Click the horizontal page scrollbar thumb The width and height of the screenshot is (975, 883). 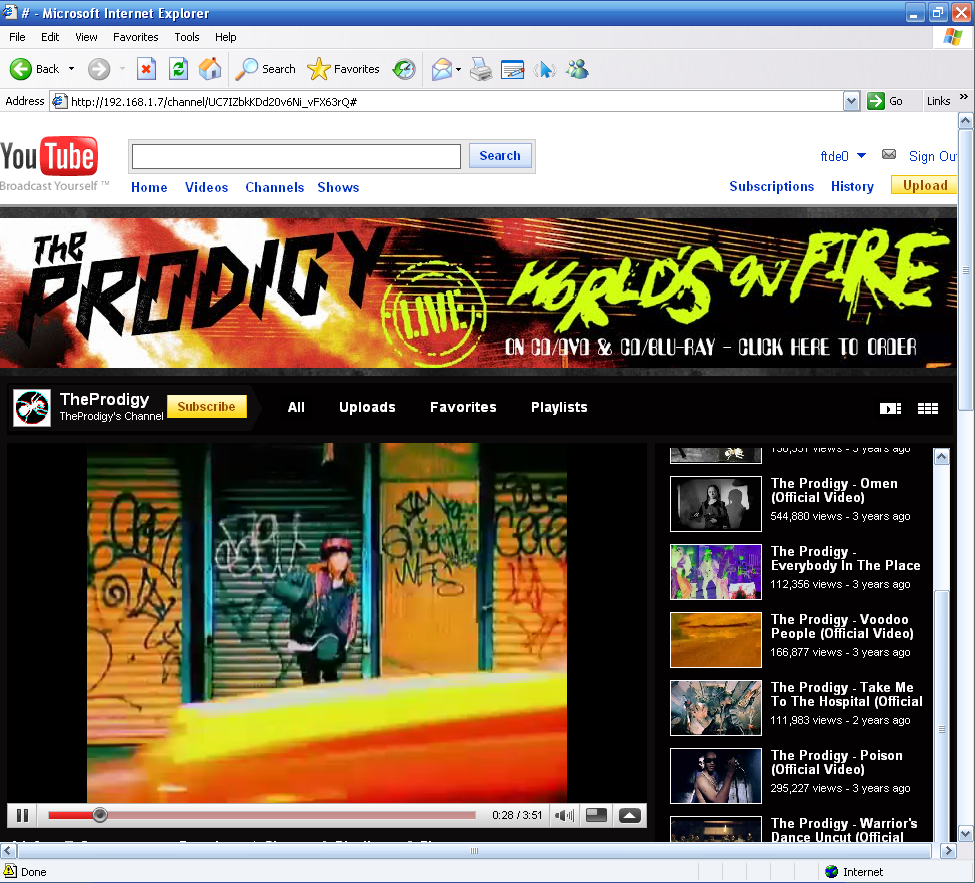pos(473,851)
